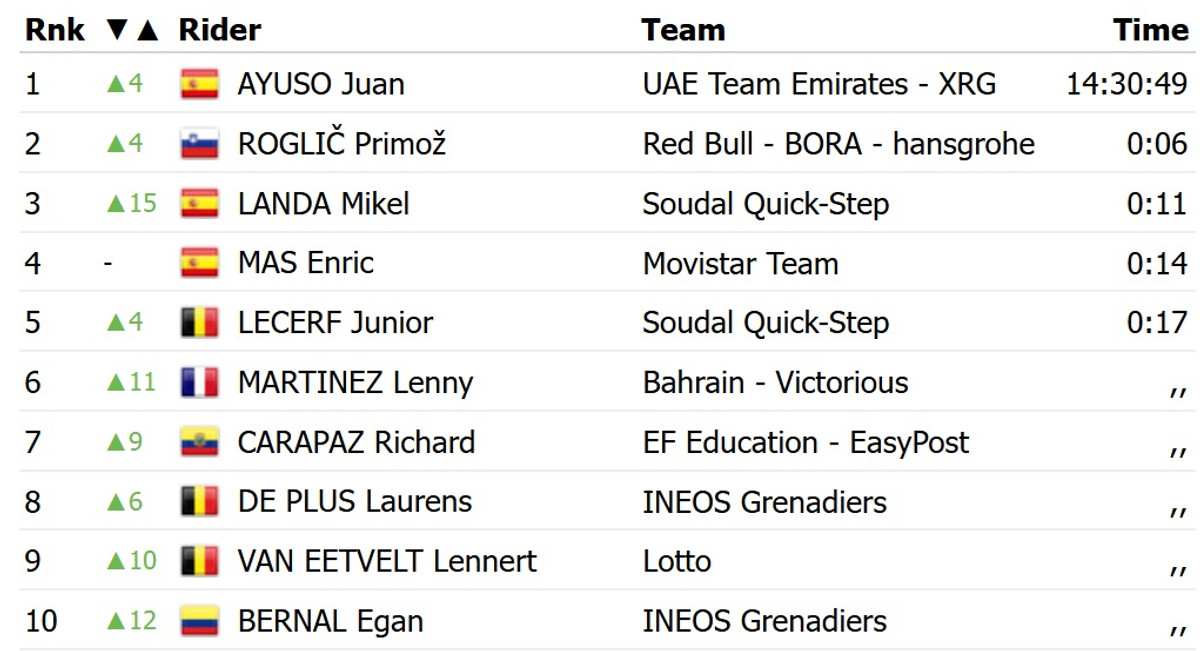Screen dimensions: 1200x651
Task: Click the Spanish flag beside AYUSO Juan
Action: coord(200,84)
